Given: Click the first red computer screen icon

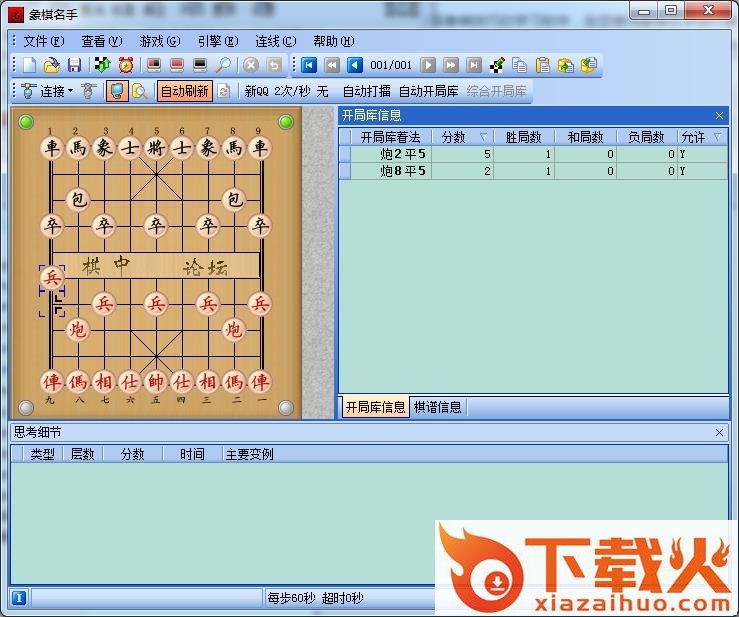Looking at the screenshot, I should (154, 65).
